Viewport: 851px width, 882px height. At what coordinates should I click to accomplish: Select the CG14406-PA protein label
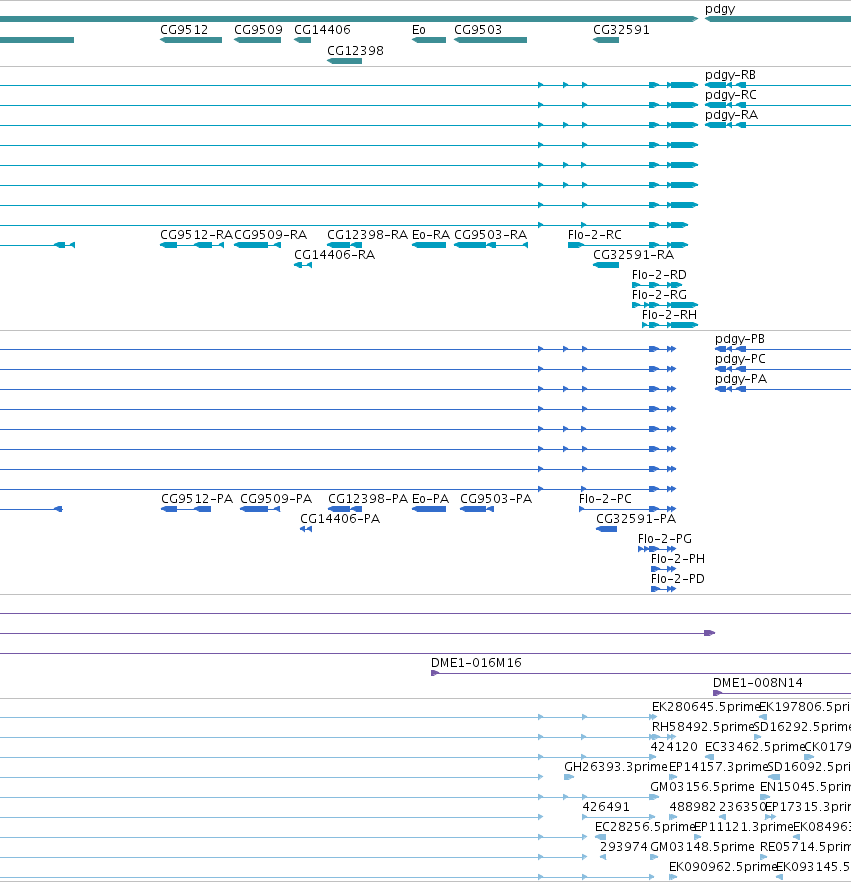click(x=340, y=519)
